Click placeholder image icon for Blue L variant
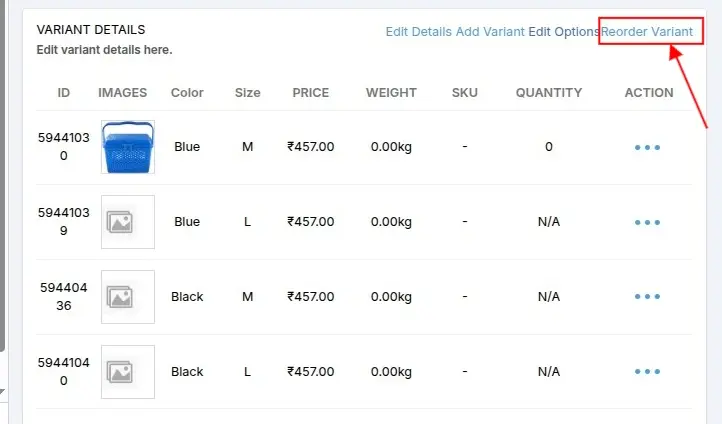This screenshot has height=424, width=722. pyautogui.click(x=128, y=222)
